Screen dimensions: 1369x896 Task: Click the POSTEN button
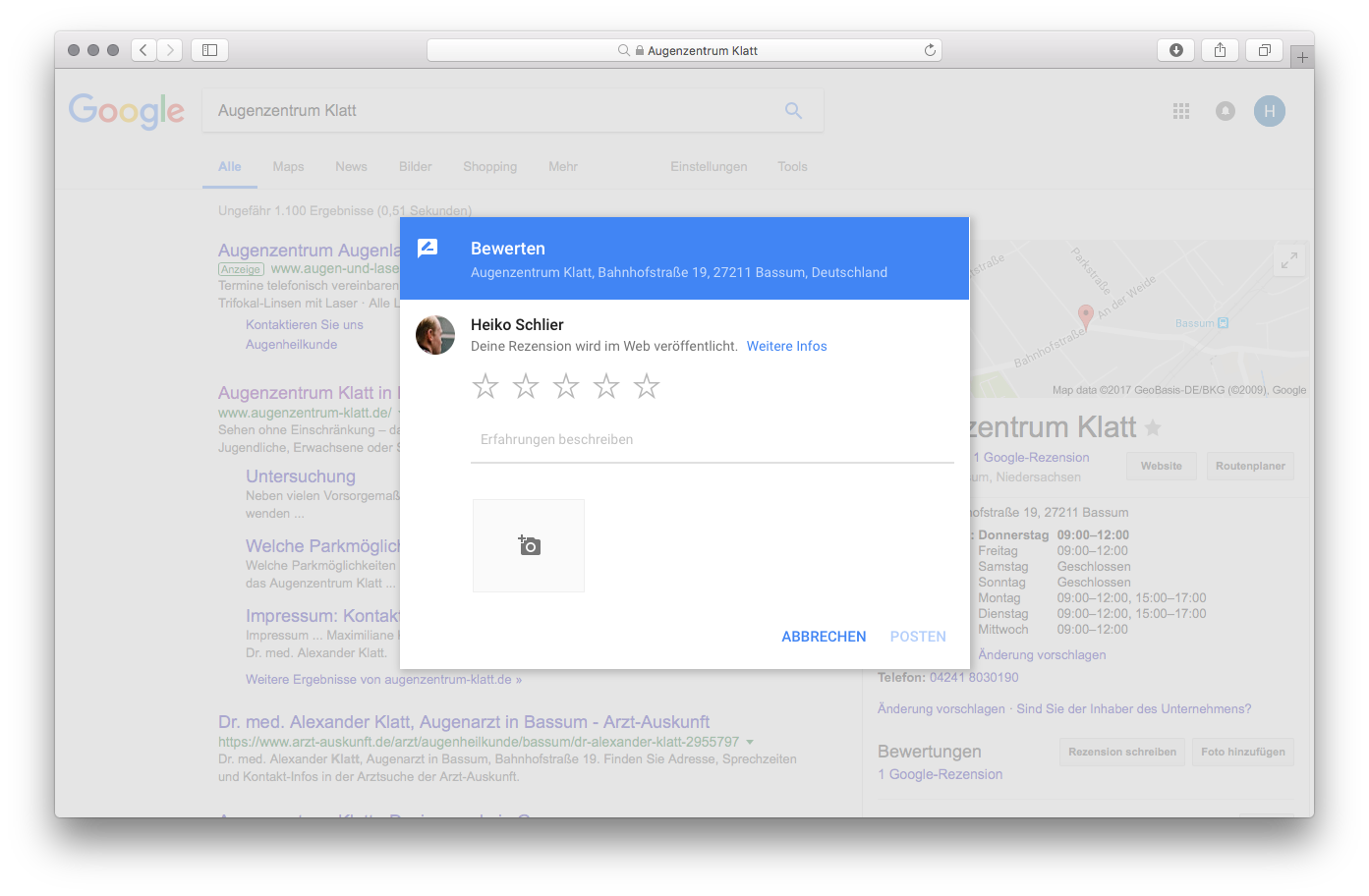pos(918,637)
